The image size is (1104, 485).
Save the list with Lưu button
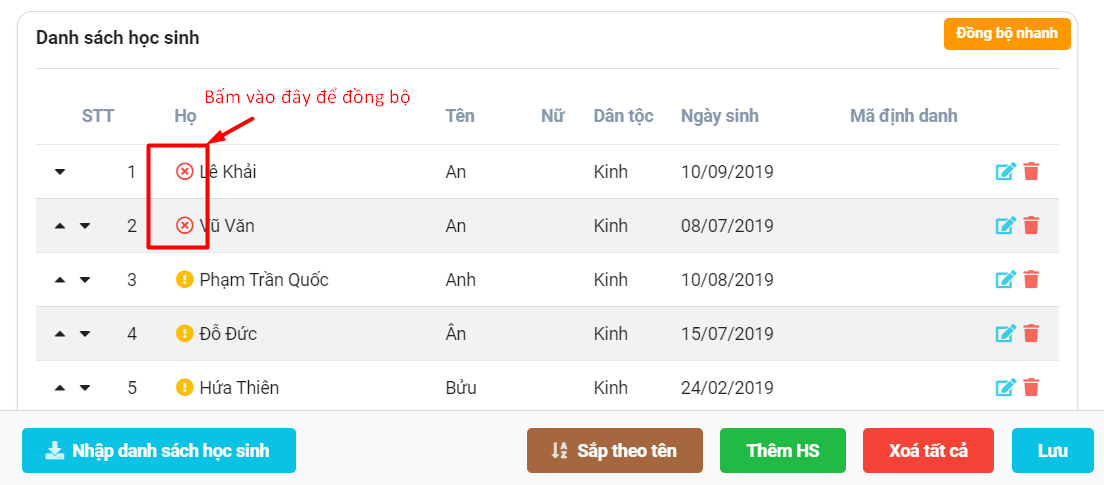(1052, 451)
